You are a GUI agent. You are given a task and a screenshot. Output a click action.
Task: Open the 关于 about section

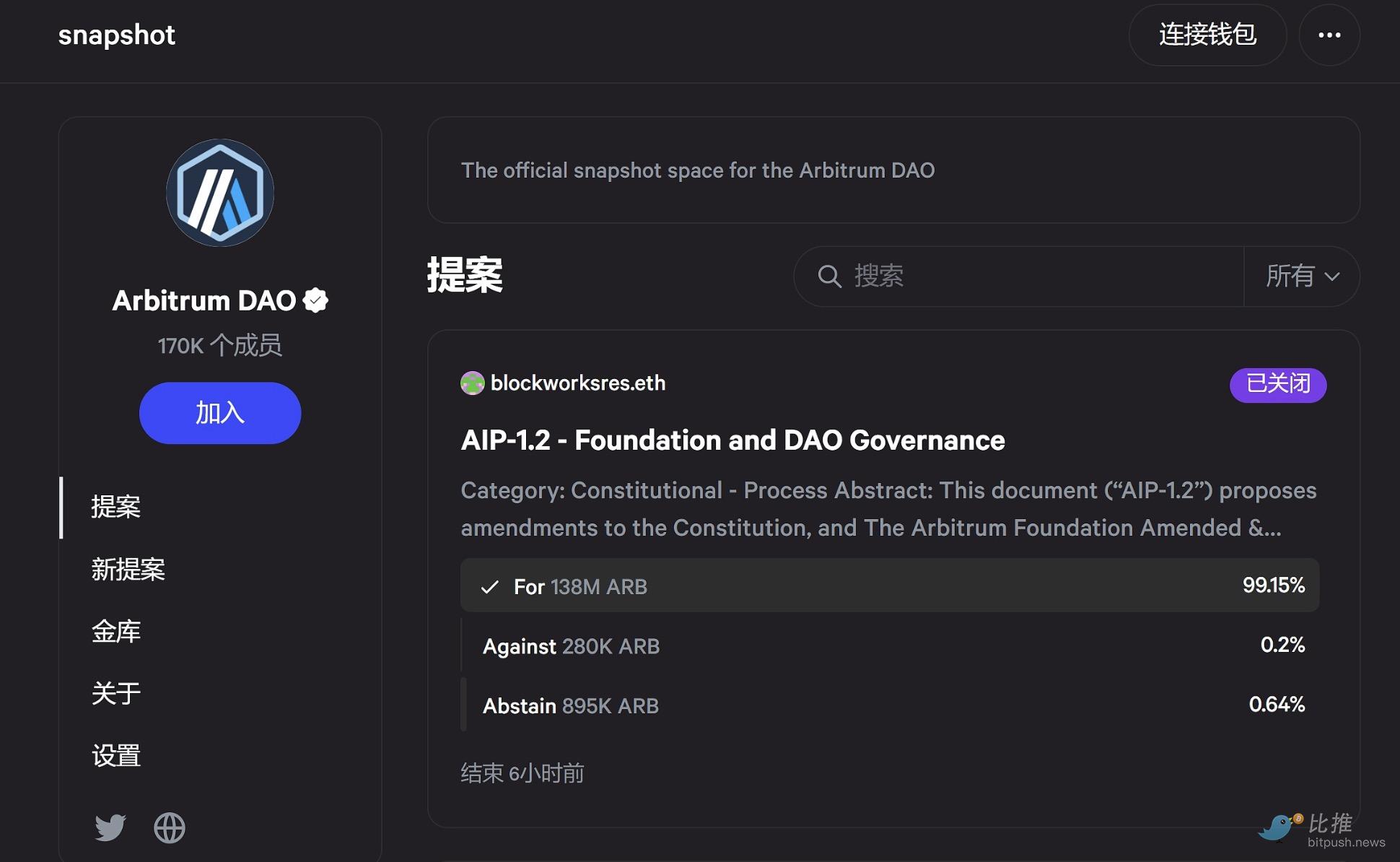116,694
